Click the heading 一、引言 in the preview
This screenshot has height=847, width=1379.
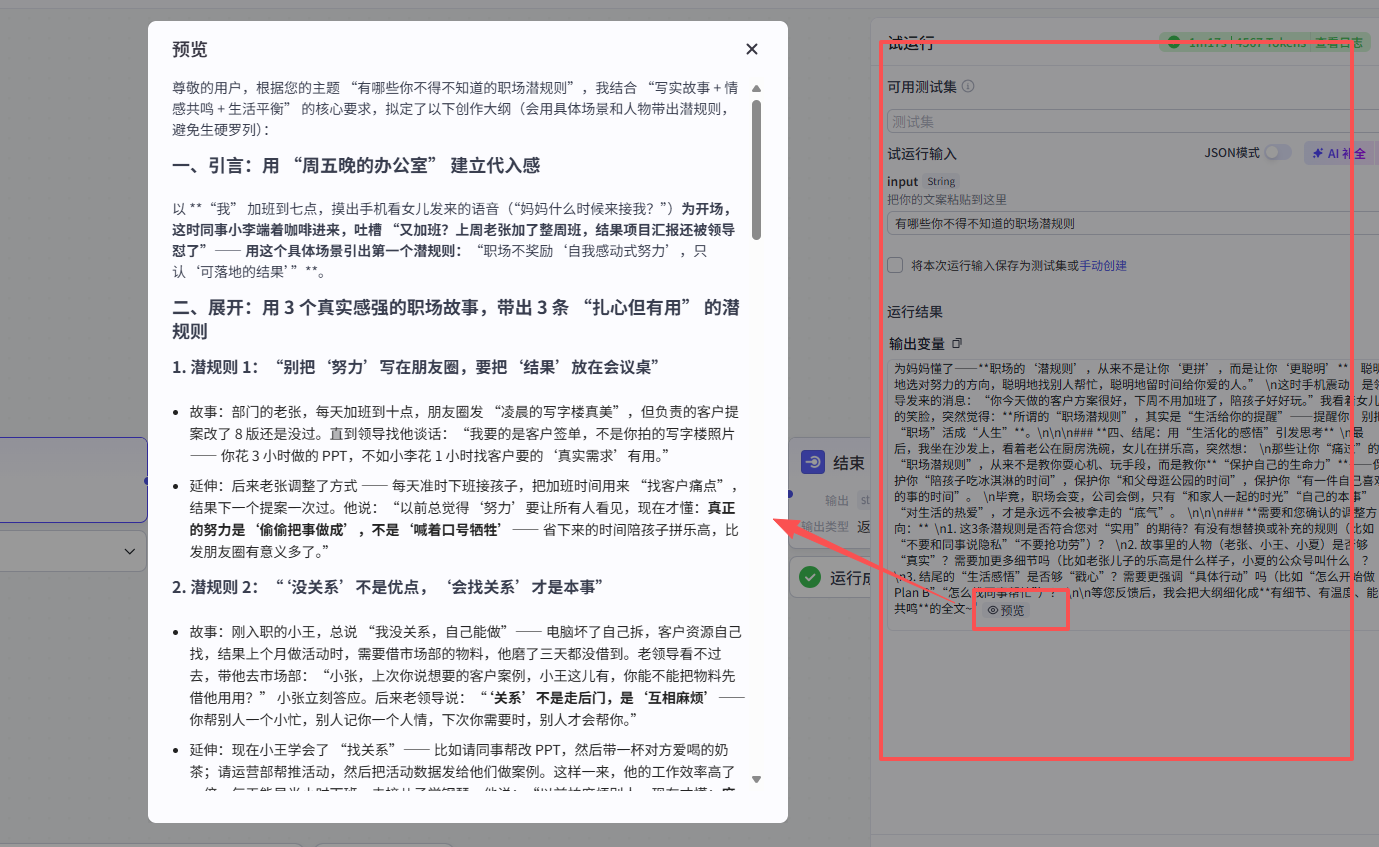[x=356, y=165]
